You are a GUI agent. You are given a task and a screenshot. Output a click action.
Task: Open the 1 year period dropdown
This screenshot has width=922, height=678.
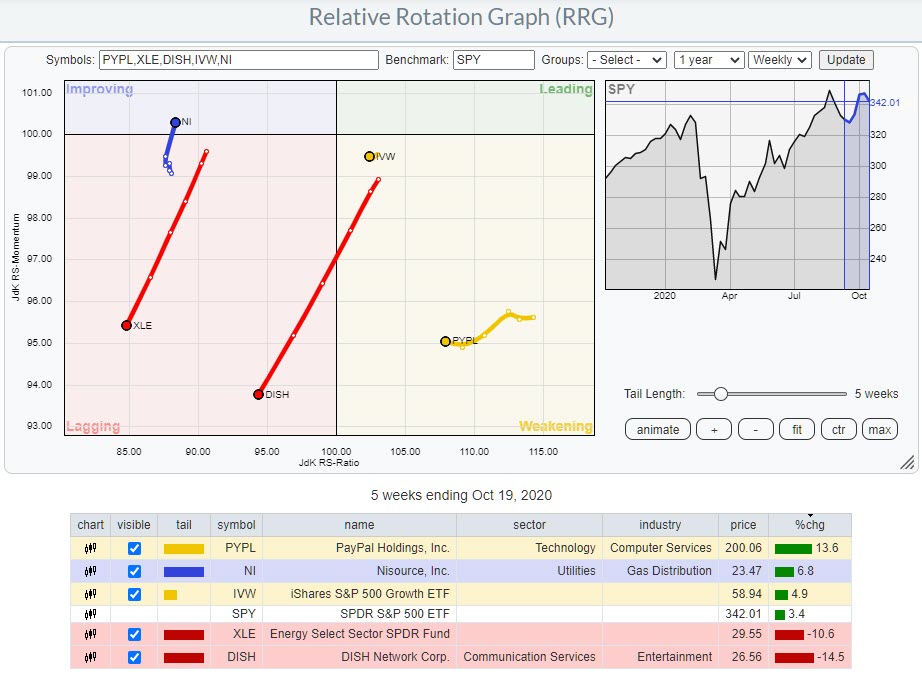coord(708,60)
